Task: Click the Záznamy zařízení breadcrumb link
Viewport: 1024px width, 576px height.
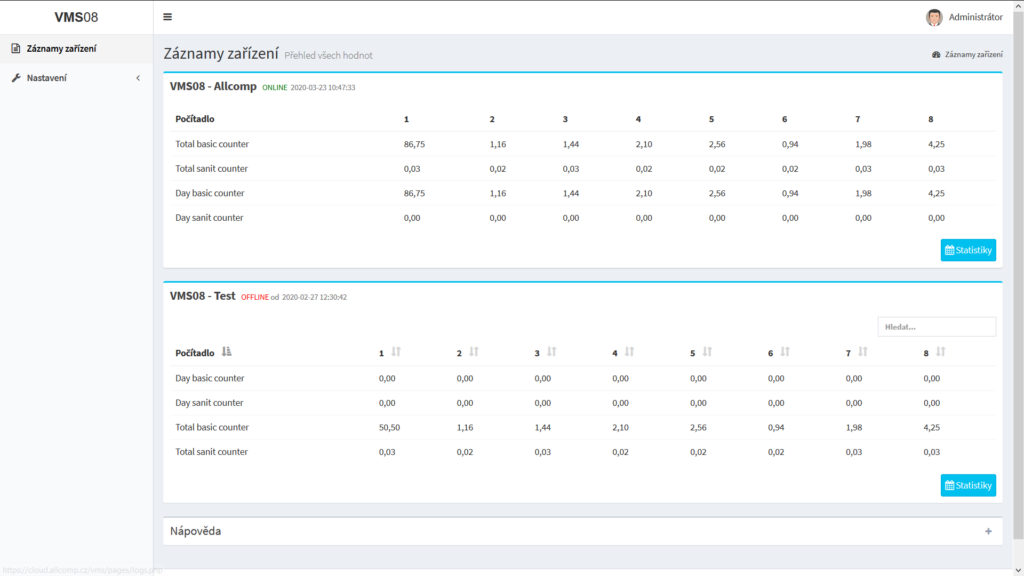Action: pyautogui.click(x=973, y=55)
